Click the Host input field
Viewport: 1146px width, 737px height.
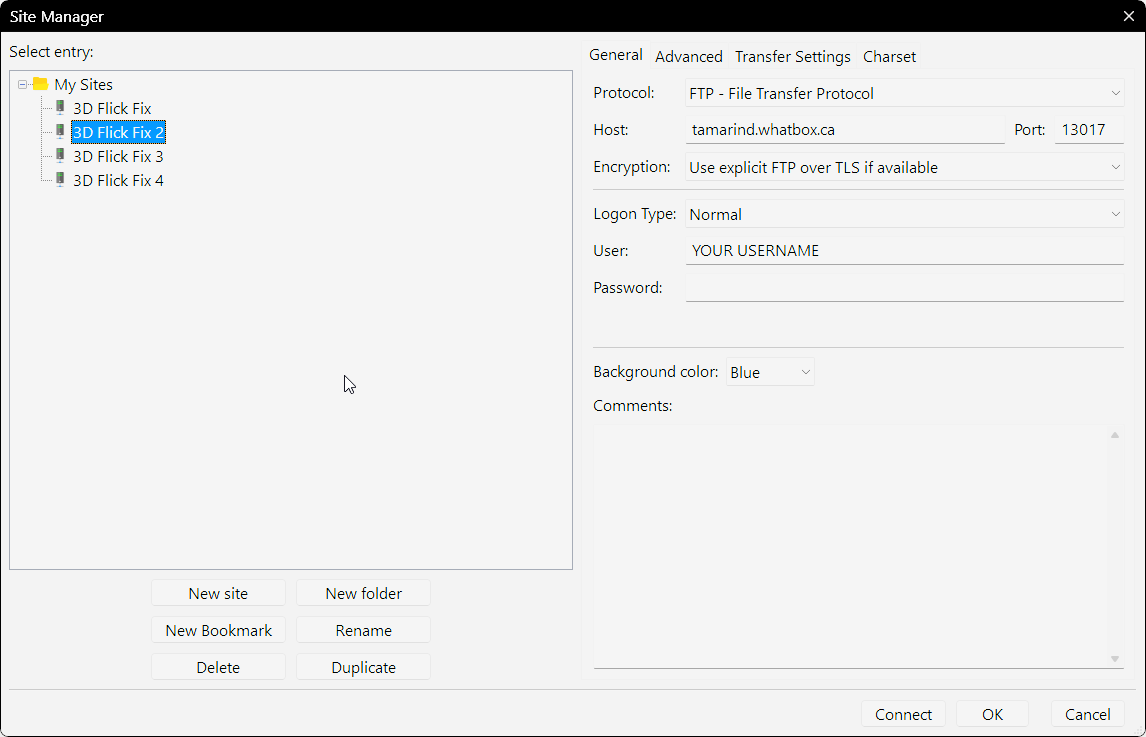845,130
